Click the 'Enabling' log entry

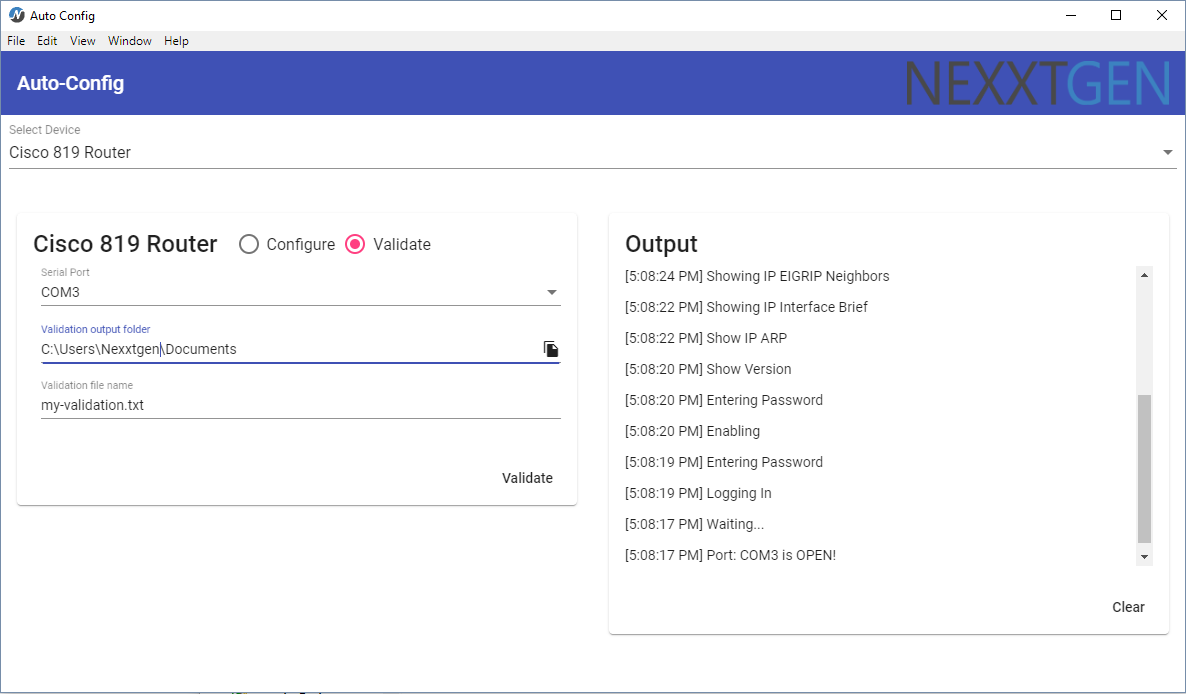coord(692,431)
